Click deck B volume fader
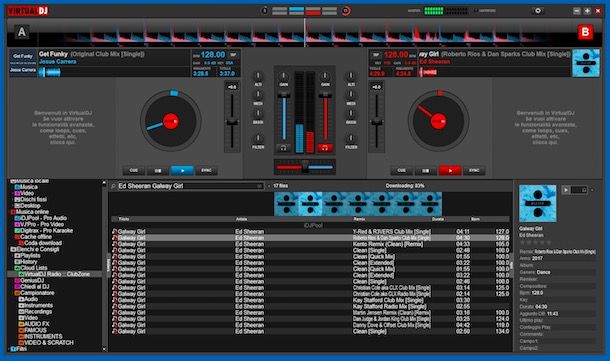Image resolution: width=610 pixels, height=361 pixels. tap(325, 95)
